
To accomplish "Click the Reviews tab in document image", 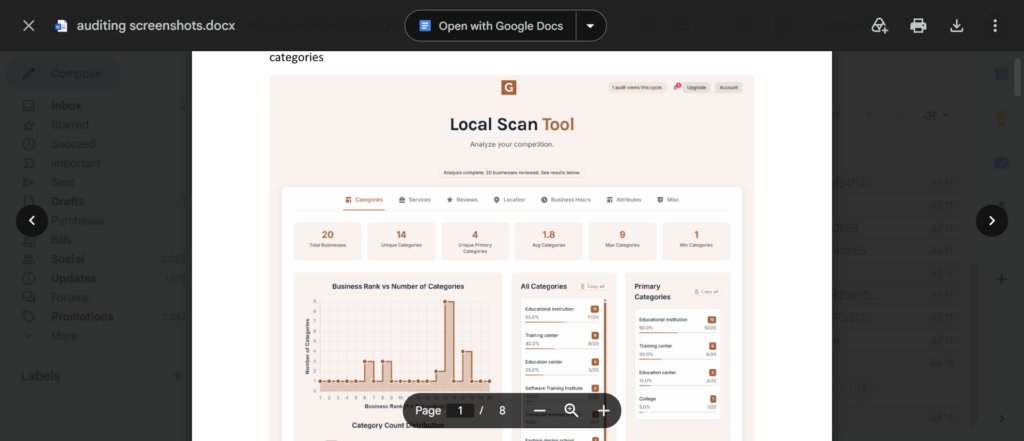I will (462, 199).
